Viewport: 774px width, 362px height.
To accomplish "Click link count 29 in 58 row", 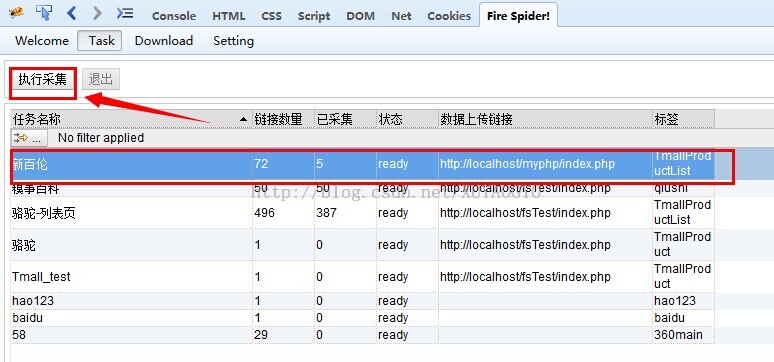I will tap(283, 335).
